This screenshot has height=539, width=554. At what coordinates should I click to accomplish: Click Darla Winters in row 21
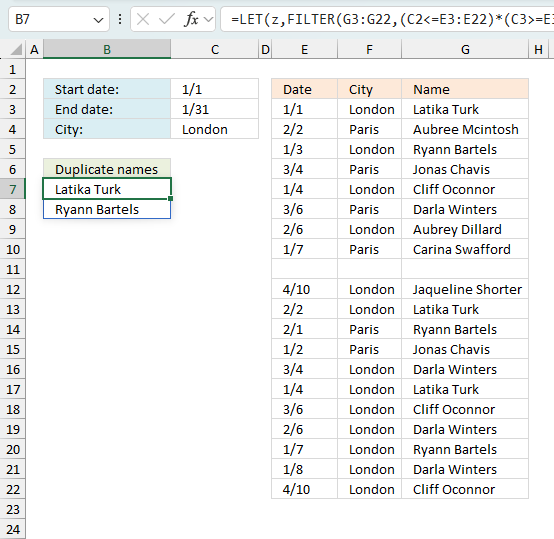[x=465, y=469]
